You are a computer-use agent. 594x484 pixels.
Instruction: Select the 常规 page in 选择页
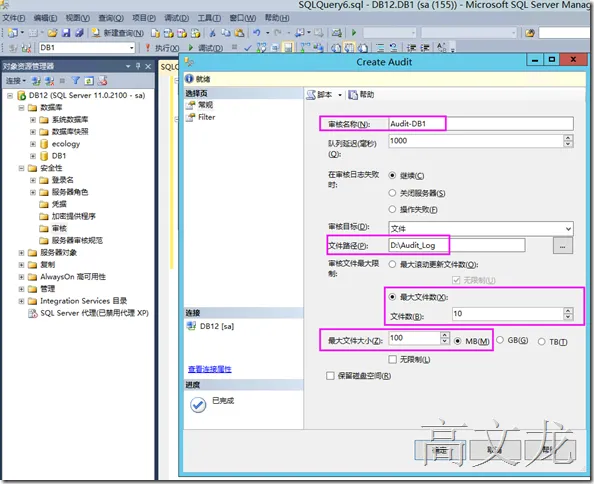[205, 105]
